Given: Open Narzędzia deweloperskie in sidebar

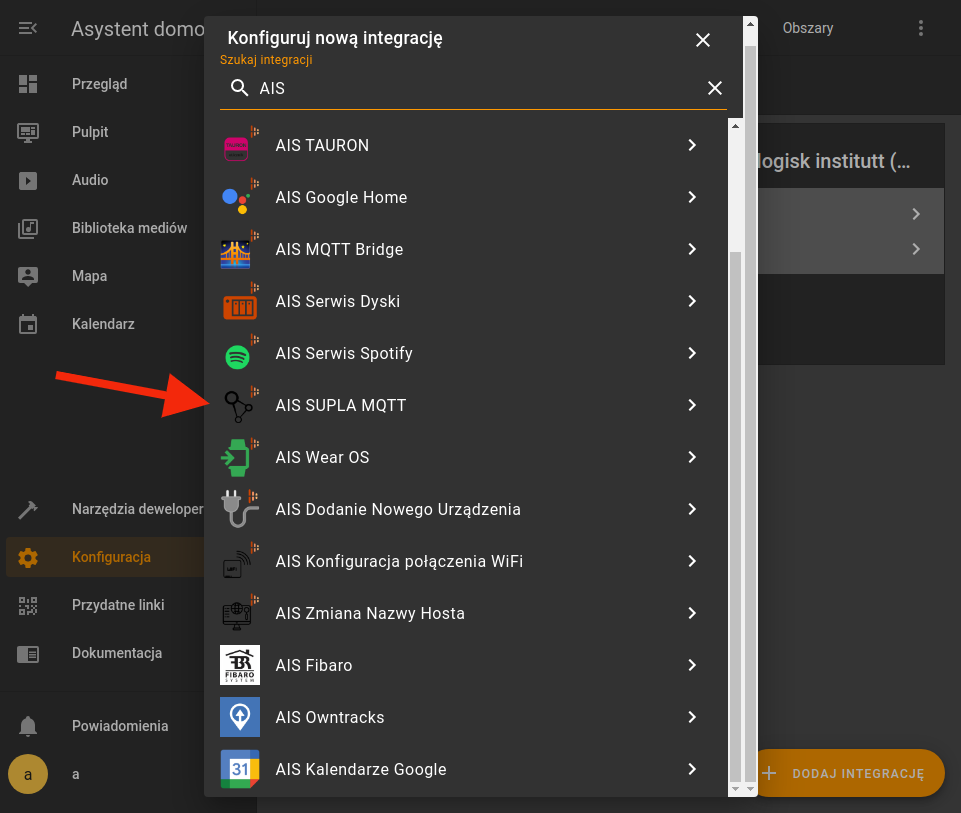Looking at the screenshot, I should [x=105, y=509].
